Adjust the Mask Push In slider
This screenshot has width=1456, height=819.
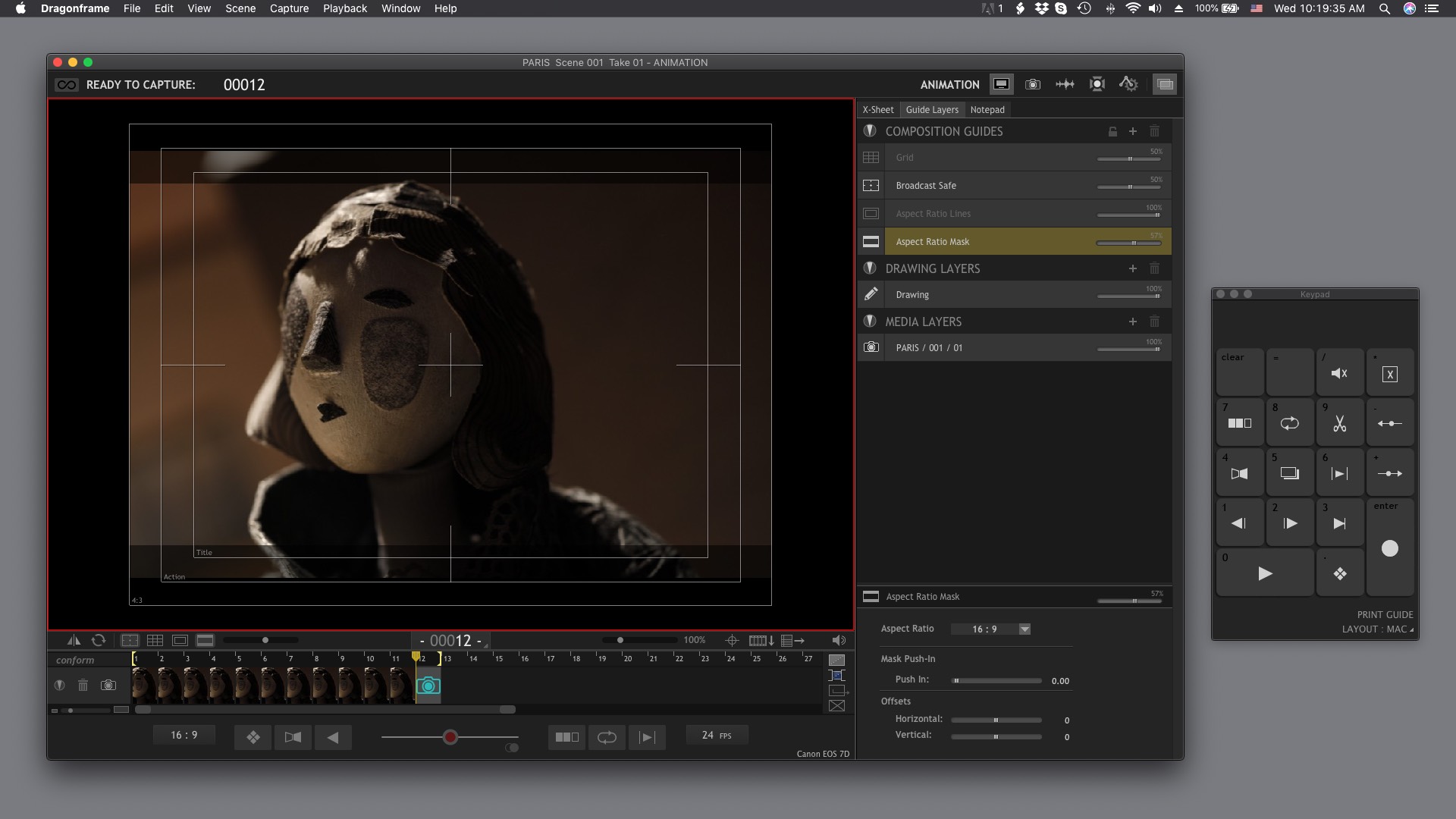coord(996,681)
